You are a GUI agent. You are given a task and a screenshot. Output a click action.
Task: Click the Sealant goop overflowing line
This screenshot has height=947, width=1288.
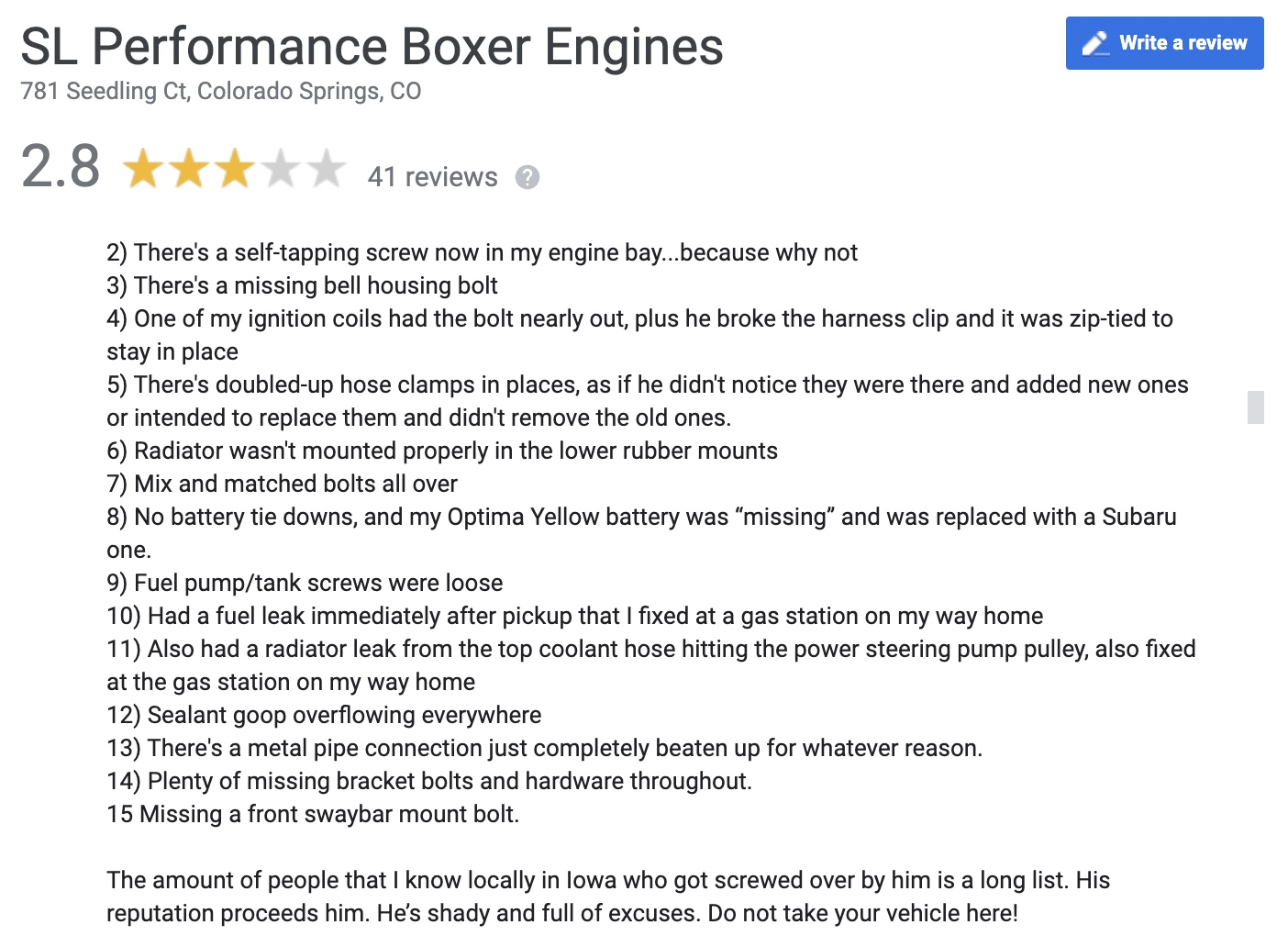tap(324, 715)
